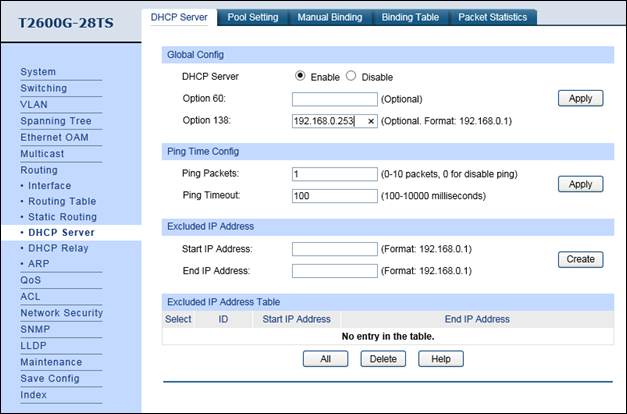627x414 pixels.
Task: Click the Create button for excluded IP address
Action: point(580,259)
